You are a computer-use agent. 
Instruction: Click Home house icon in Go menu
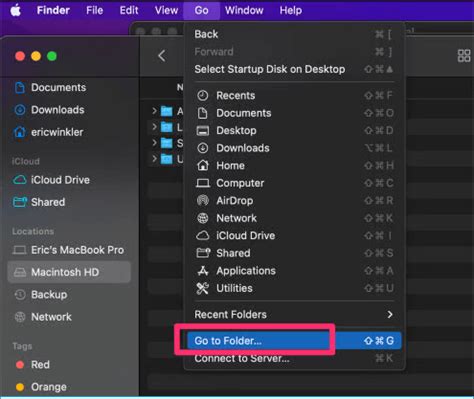[203, 165]
